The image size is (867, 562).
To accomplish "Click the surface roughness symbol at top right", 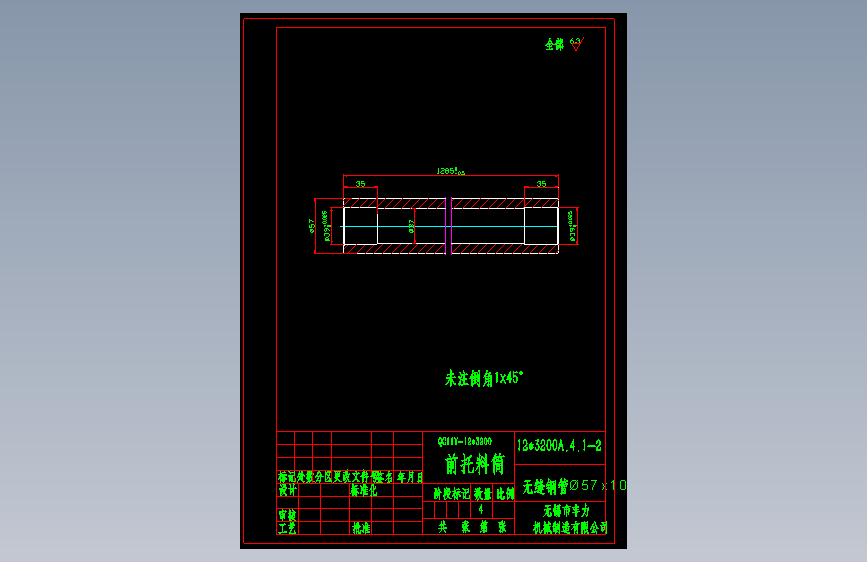I will click(577, 44).
